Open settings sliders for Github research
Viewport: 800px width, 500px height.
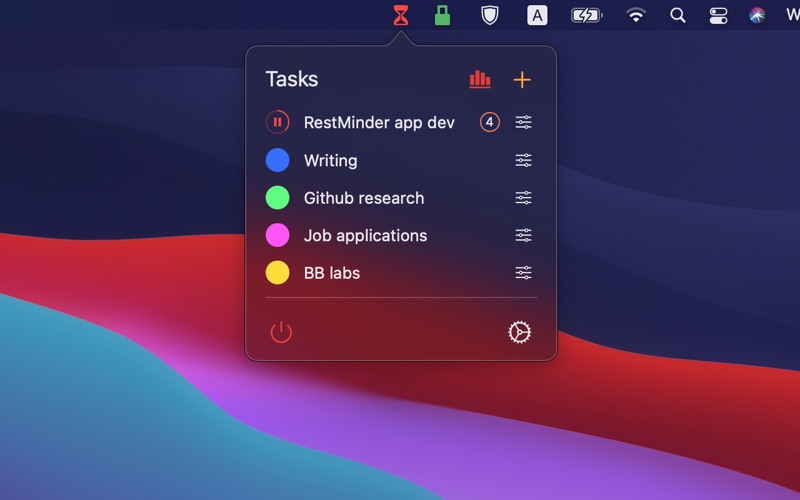point(523,197)
